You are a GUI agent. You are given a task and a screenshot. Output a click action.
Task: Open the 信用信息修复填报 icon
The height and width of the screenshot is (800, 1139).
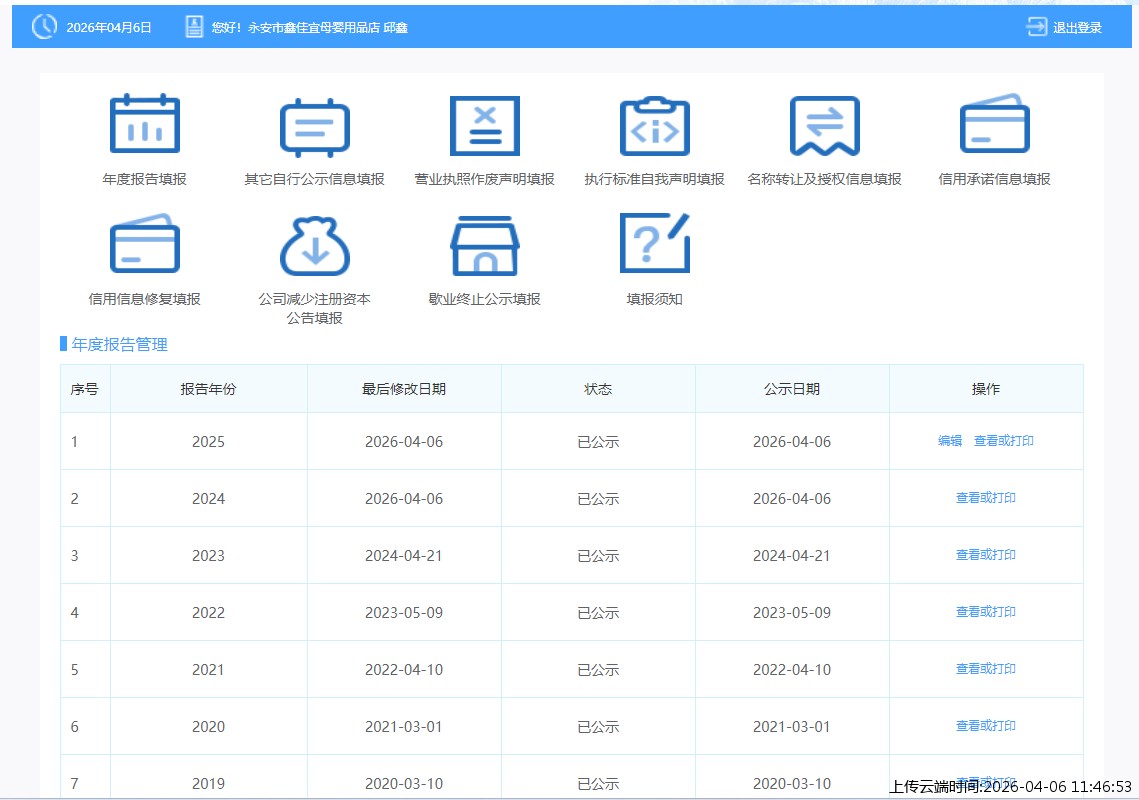pos(144,245)
